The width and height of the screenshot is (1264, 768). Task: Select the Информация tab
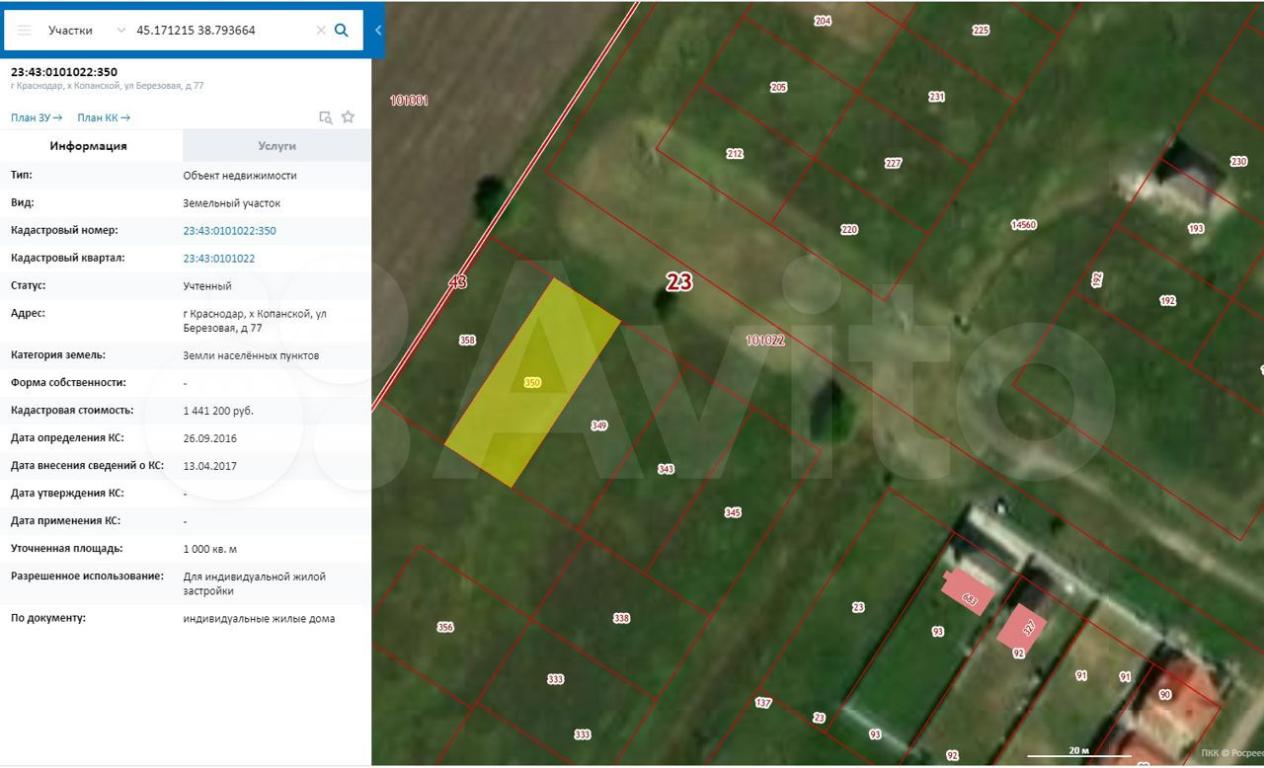click(88, 146)
